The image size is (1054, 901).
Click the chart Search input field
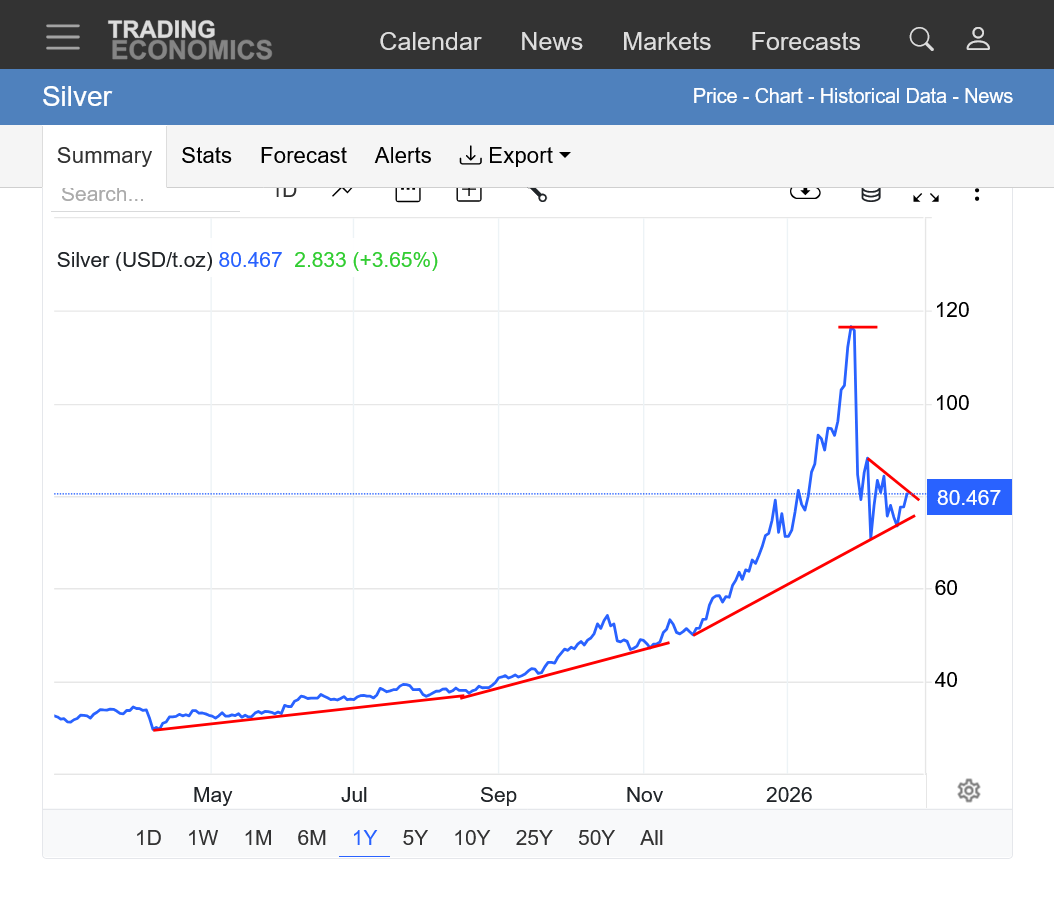[x=146, y=195]
